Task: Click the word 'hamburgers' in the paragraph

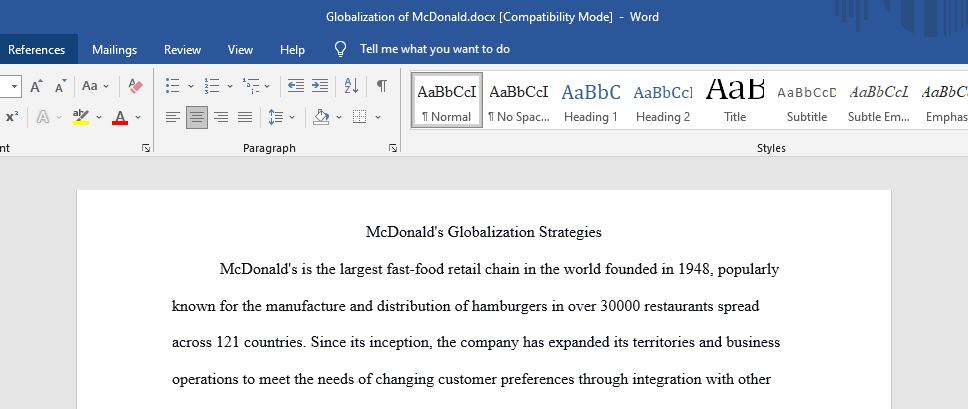Action: 510,307
